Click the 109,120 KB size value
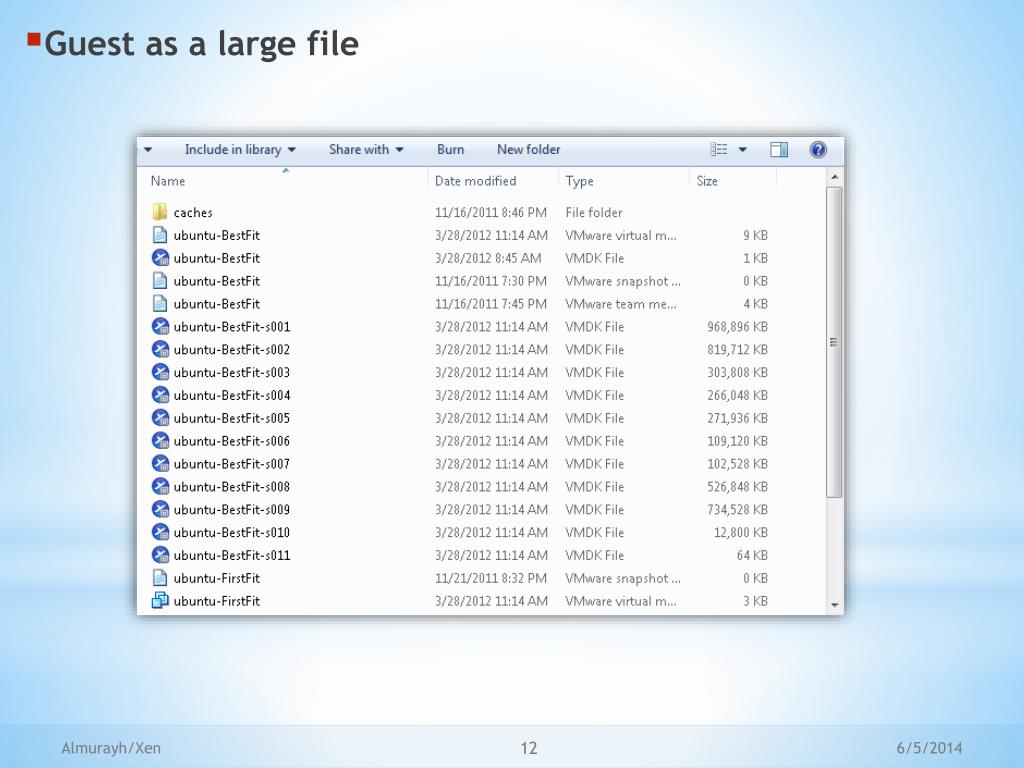 [x=737, y=441]
